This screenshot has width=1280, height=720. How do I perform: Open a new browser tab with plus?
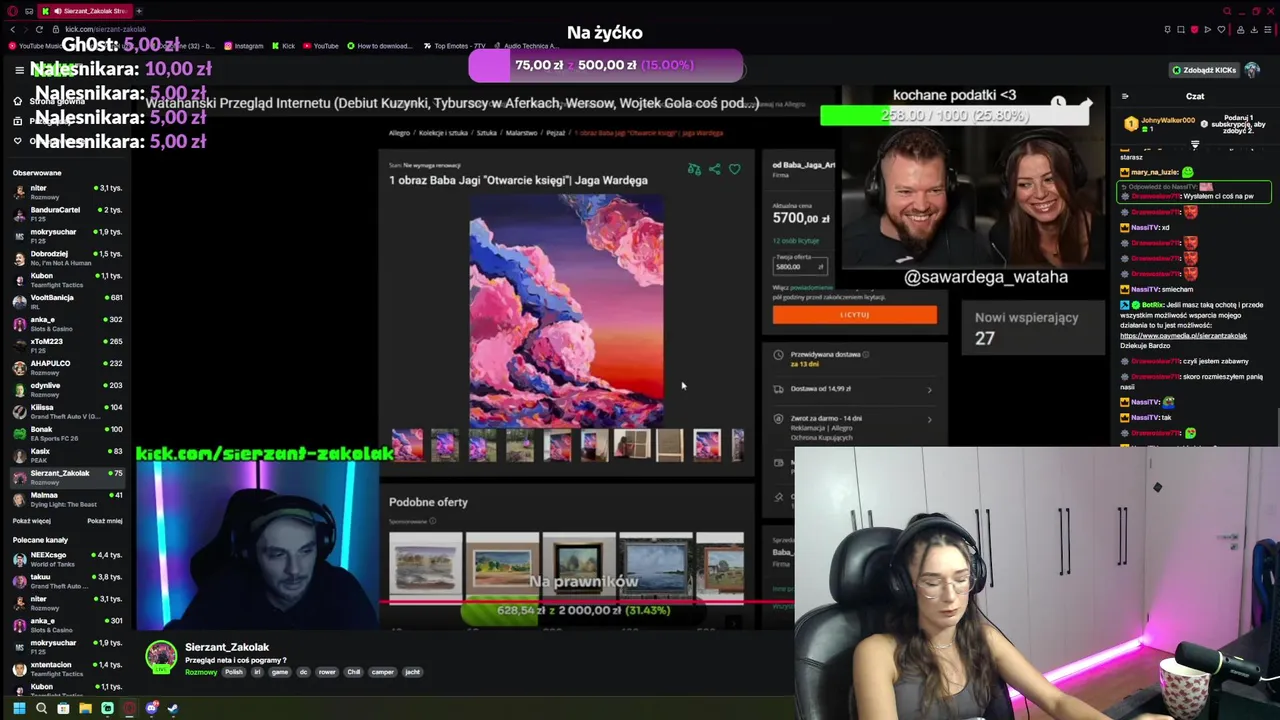point(139,11)
